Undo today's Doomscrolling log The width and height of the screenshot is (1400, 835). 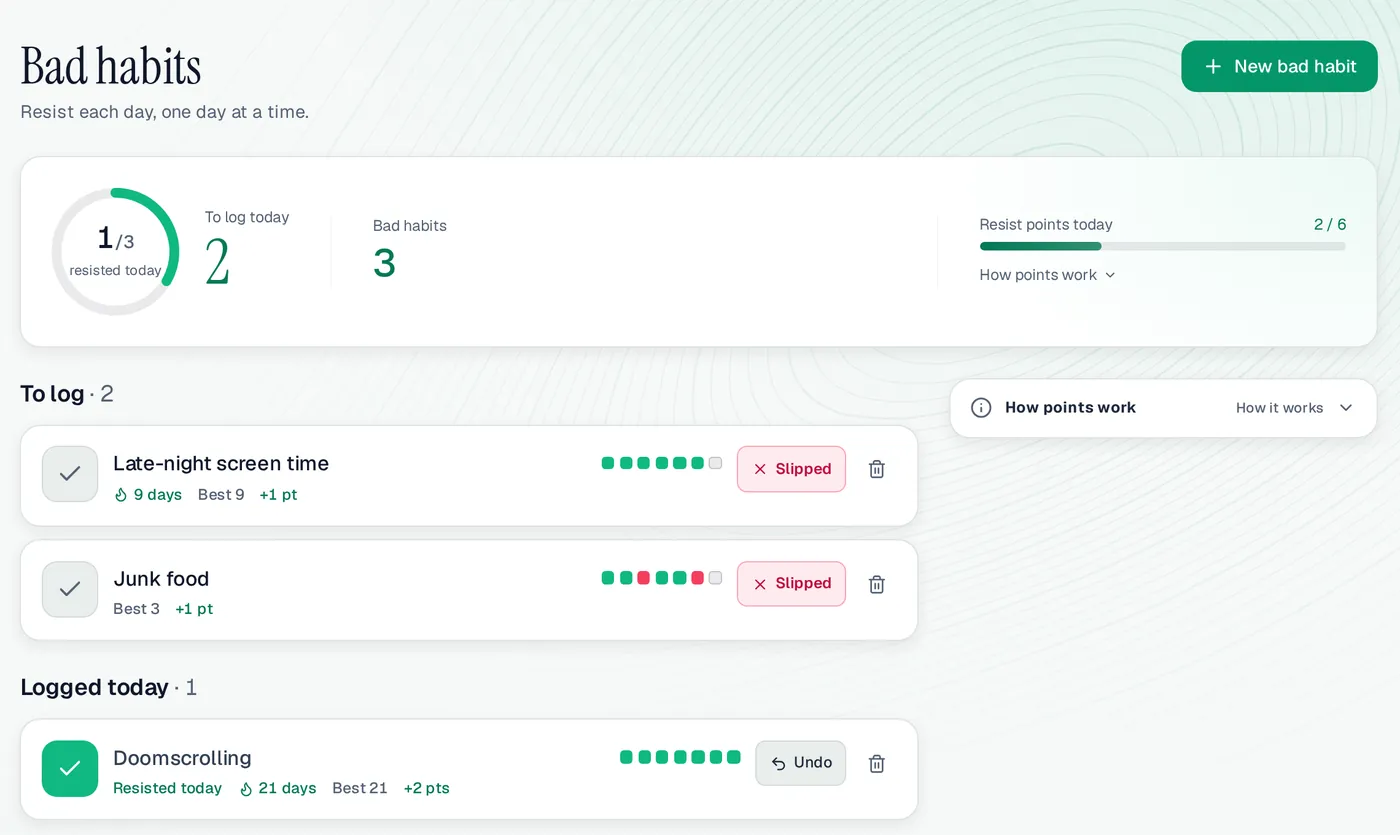(800, 763)
